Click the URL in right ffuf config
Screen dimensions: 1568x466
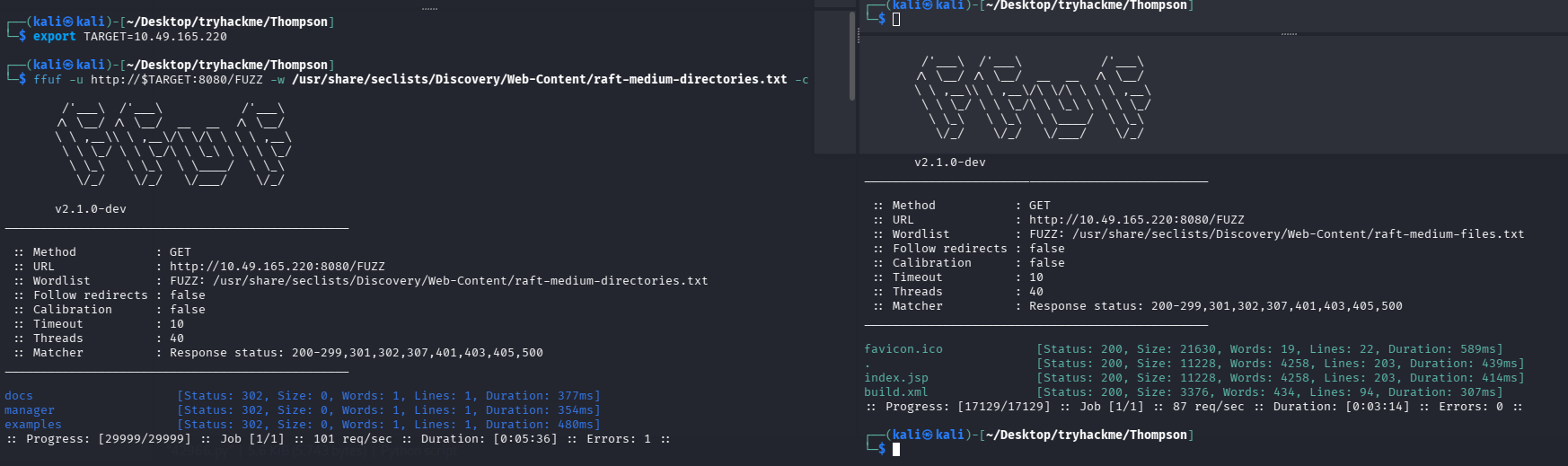click(x=1136, y=220)
